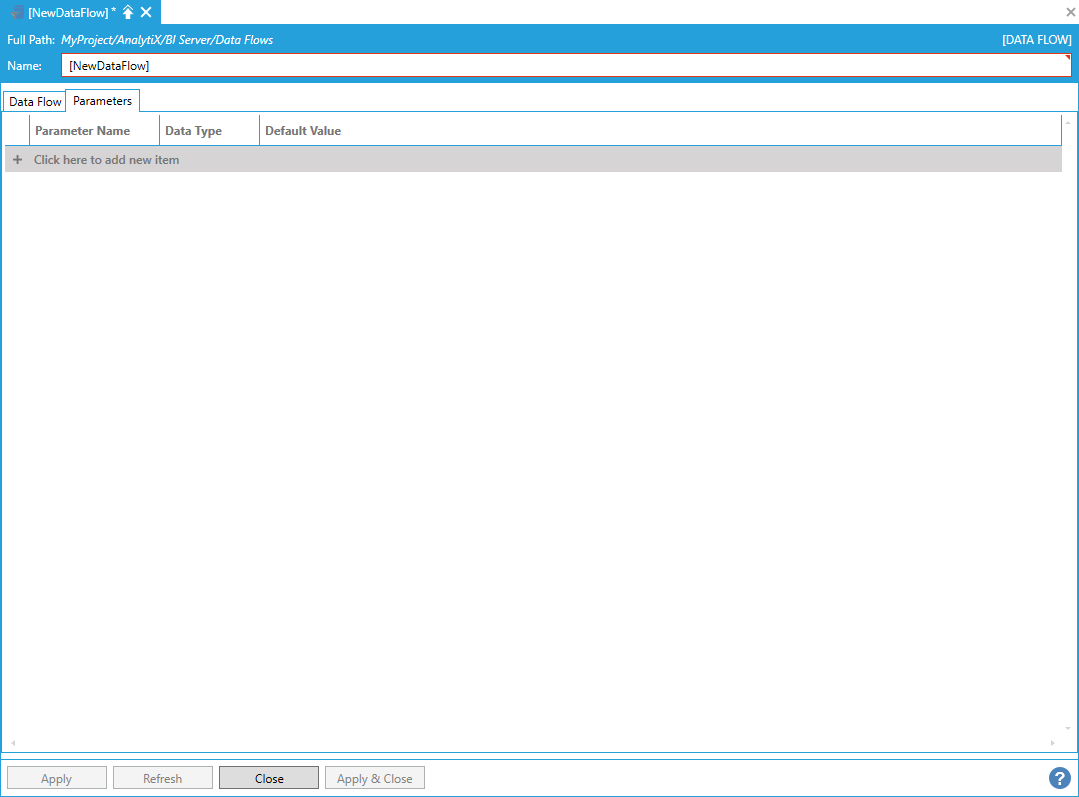Screen dimensions: 1079x797
Task: Click the up-arrow float icon on NewDataFlow tab
Action: coord(128,12)
